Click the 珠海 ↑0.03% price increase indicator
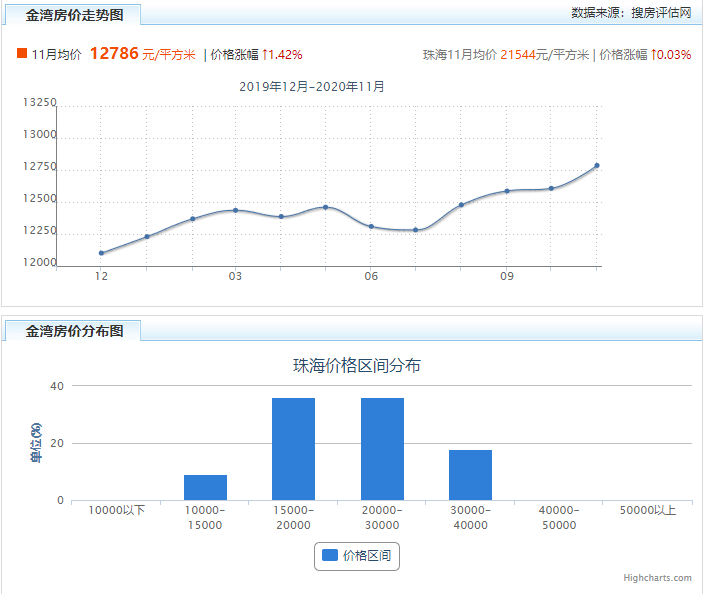Viewport: 704px width, 594px height. click(671, 55)
